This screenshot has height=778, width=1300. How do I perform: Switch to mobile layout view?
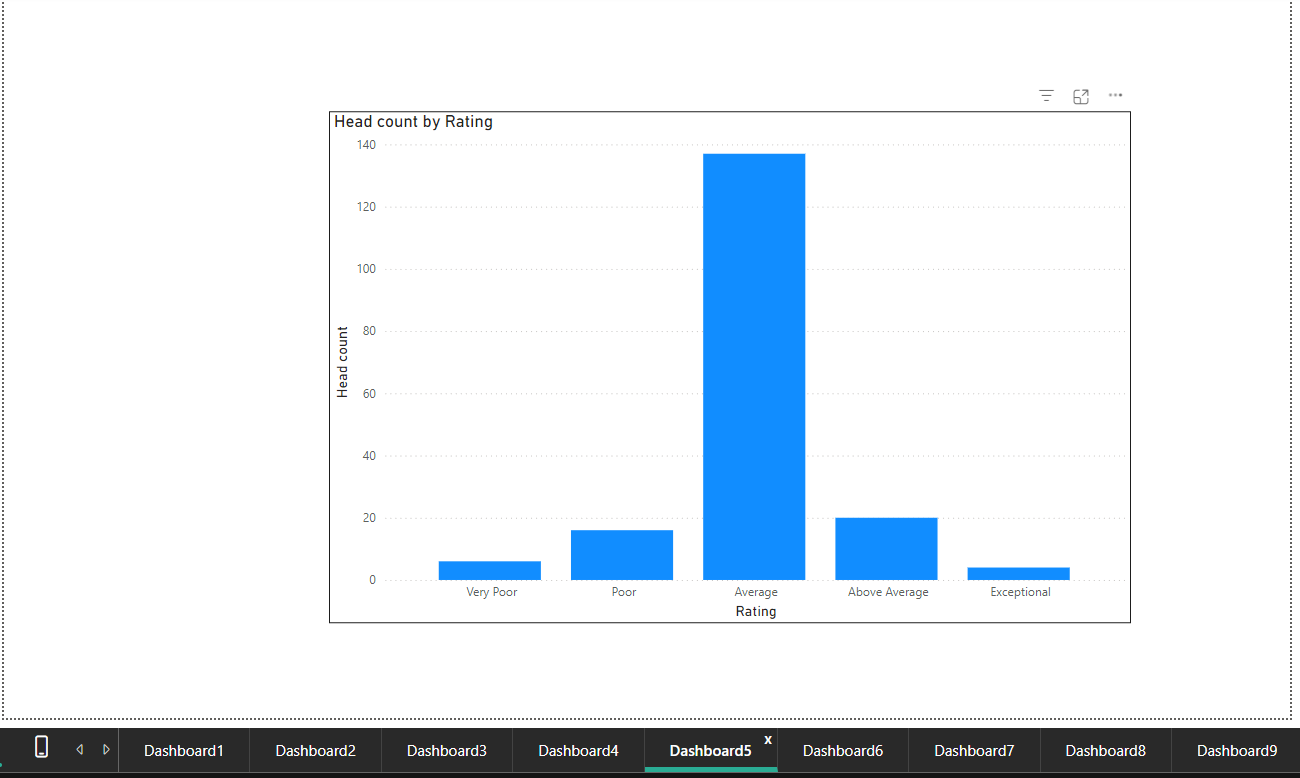pyautogui.click(x=41, y=748)
